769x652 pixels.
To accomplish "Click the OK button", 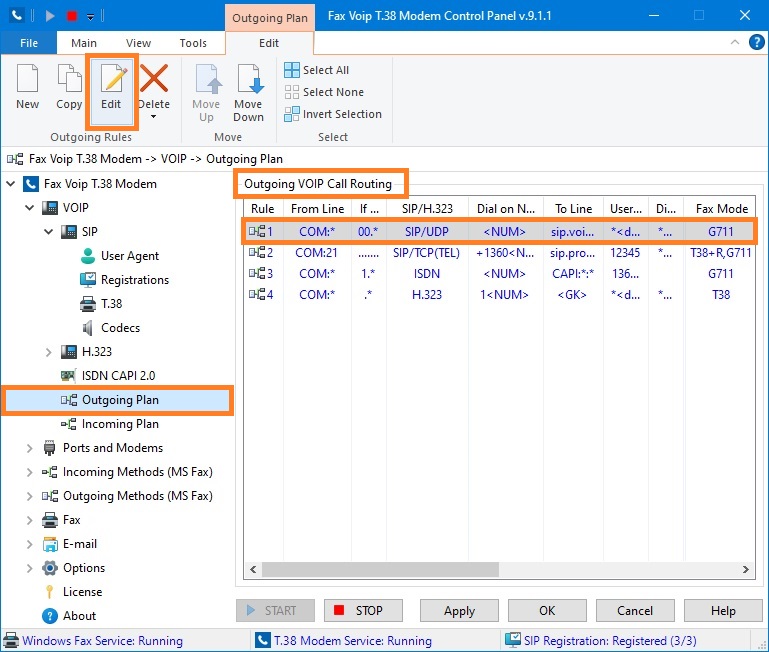I will click(x=547, y=611).
